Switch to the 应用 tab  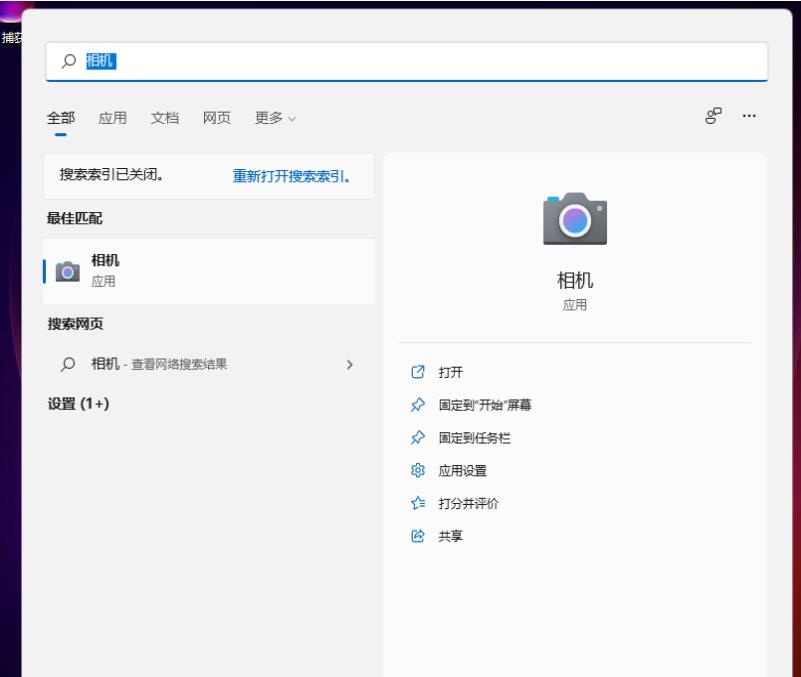[x=114, y=117]
